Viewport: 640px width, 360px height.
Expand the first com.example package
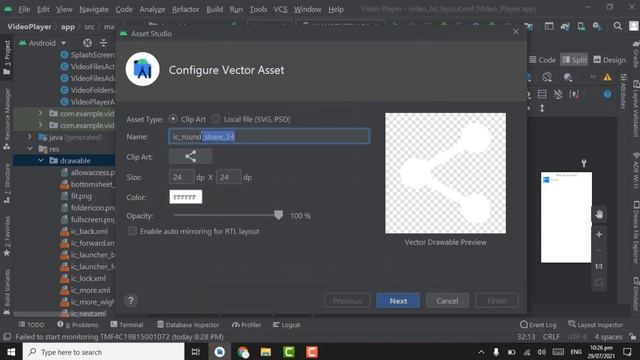tap(40, 113)
